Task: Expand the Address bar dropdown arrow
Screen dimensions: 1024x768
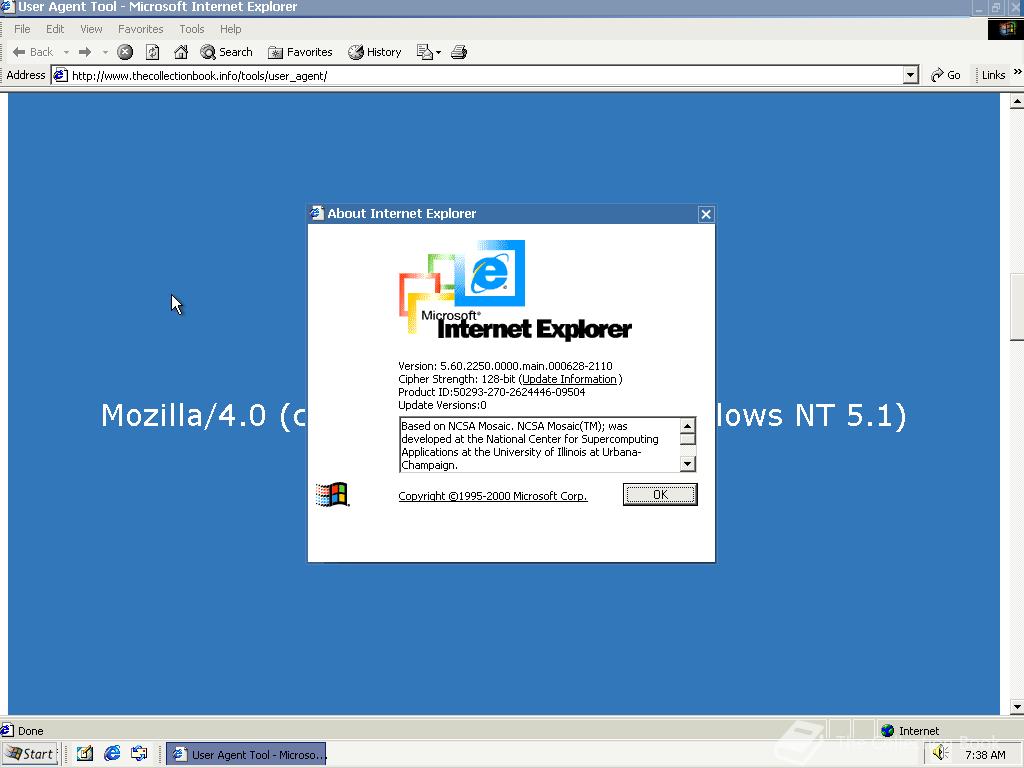Action: (911, 76)
